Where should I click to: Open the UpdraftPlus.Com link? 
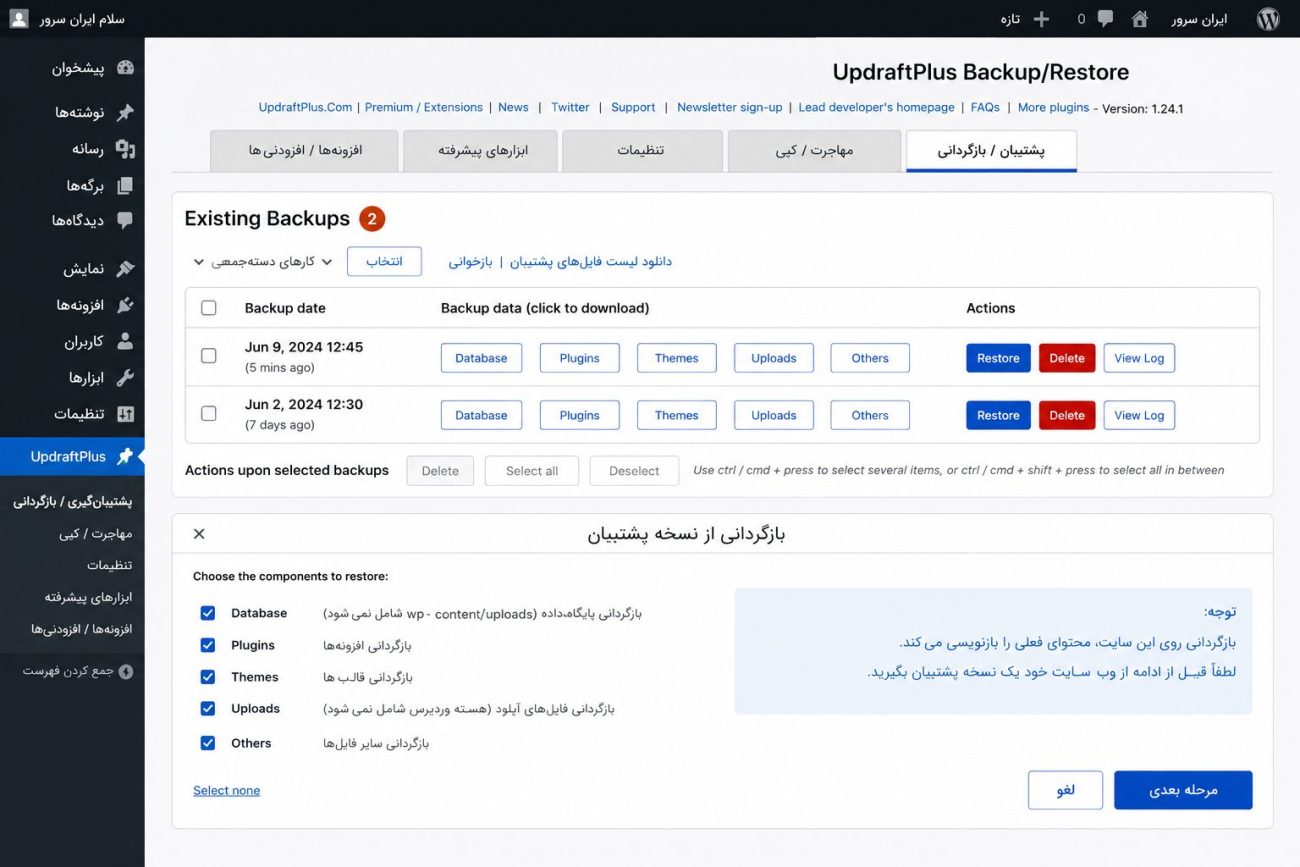pyautogui.click(x=305, y=107)
